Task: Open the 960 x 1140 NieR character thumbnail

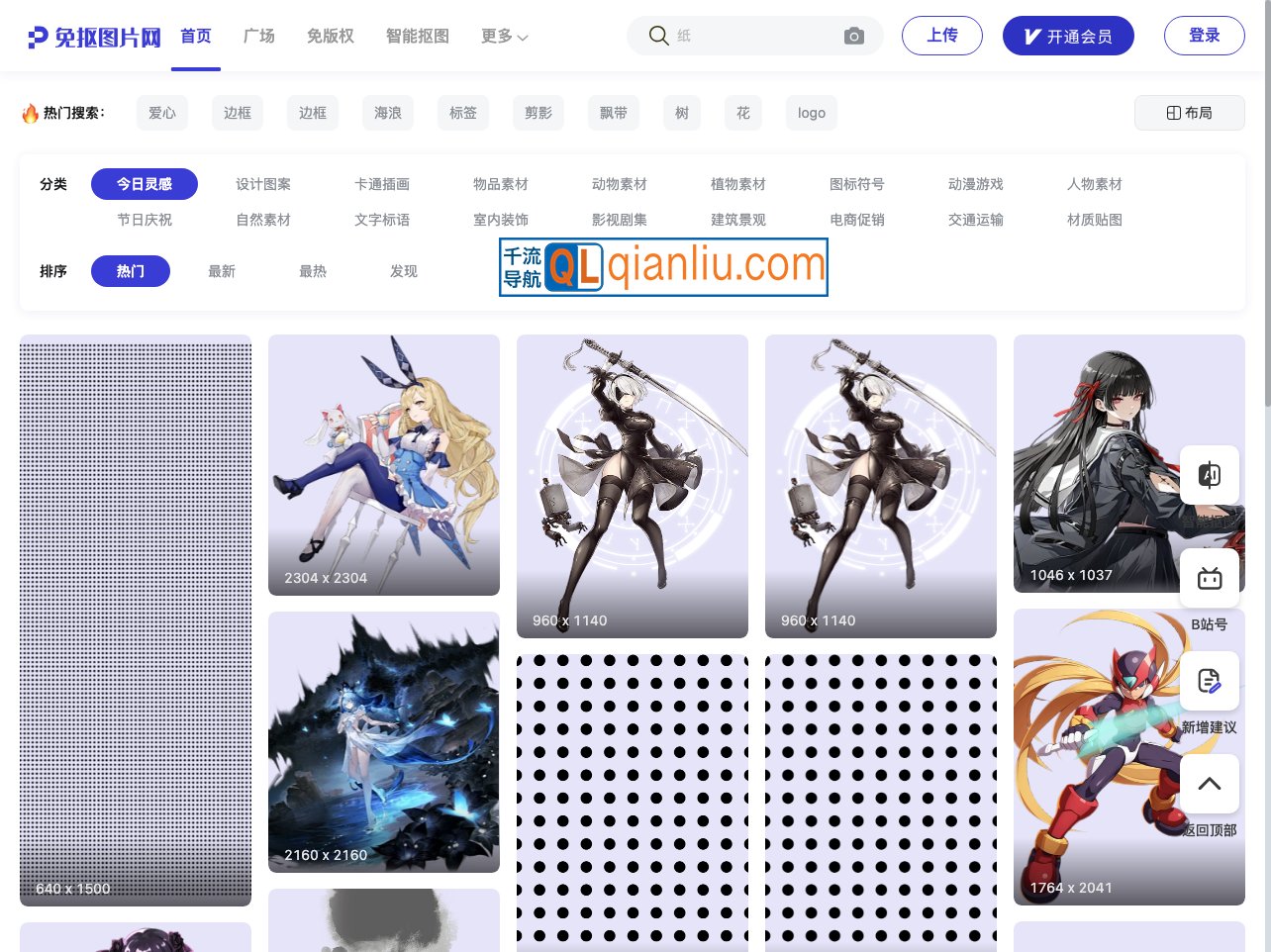Action: 633,485
